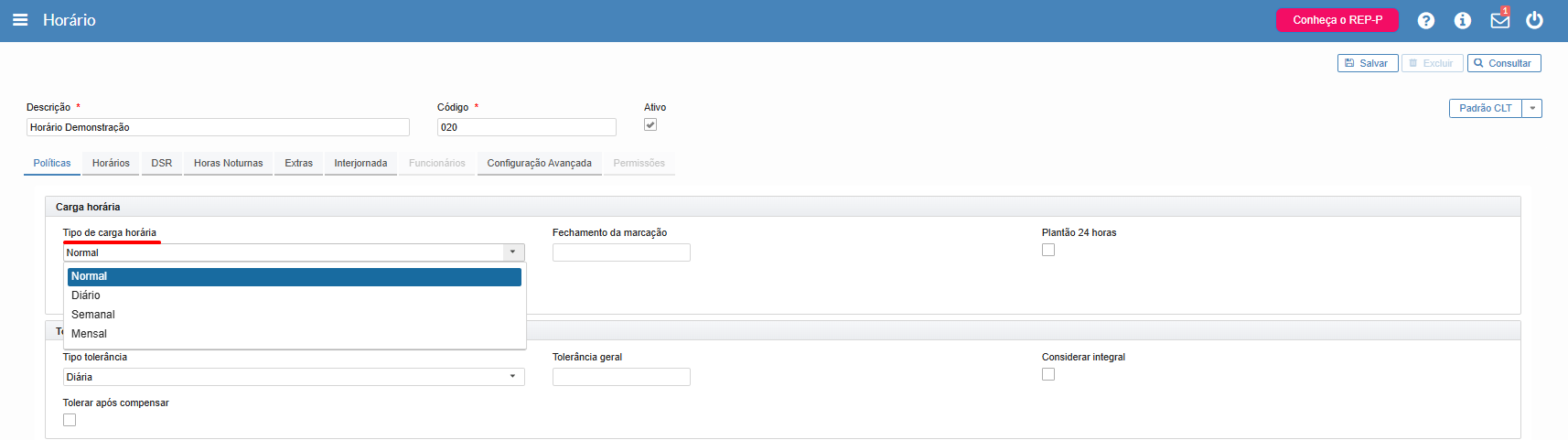Expand the Padrão CLT dropdown arrow
This screenshot has height=440, width=1568.
click(1532, 108)
